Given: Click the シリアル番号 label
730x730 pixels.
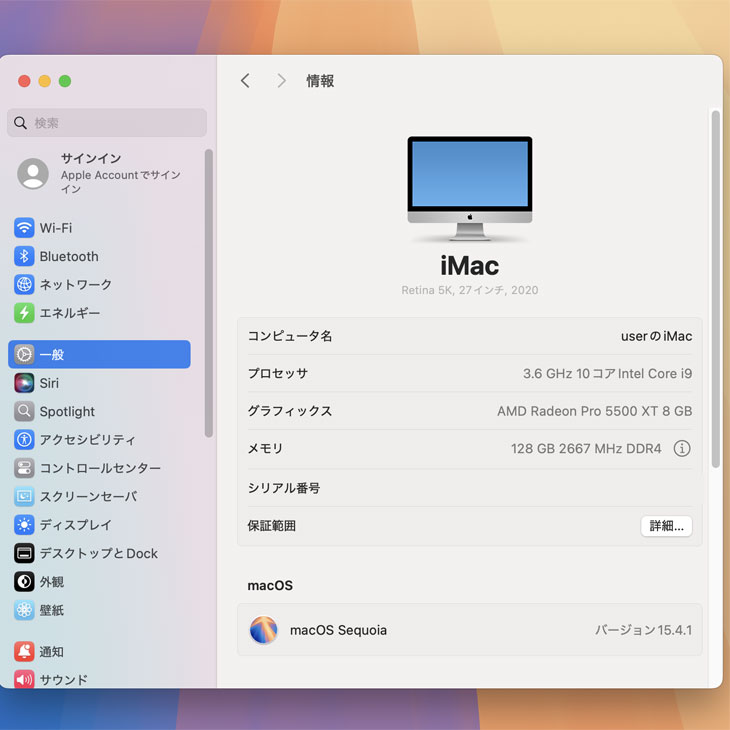Looking at the screenshot, I should [x=284, y=488].
